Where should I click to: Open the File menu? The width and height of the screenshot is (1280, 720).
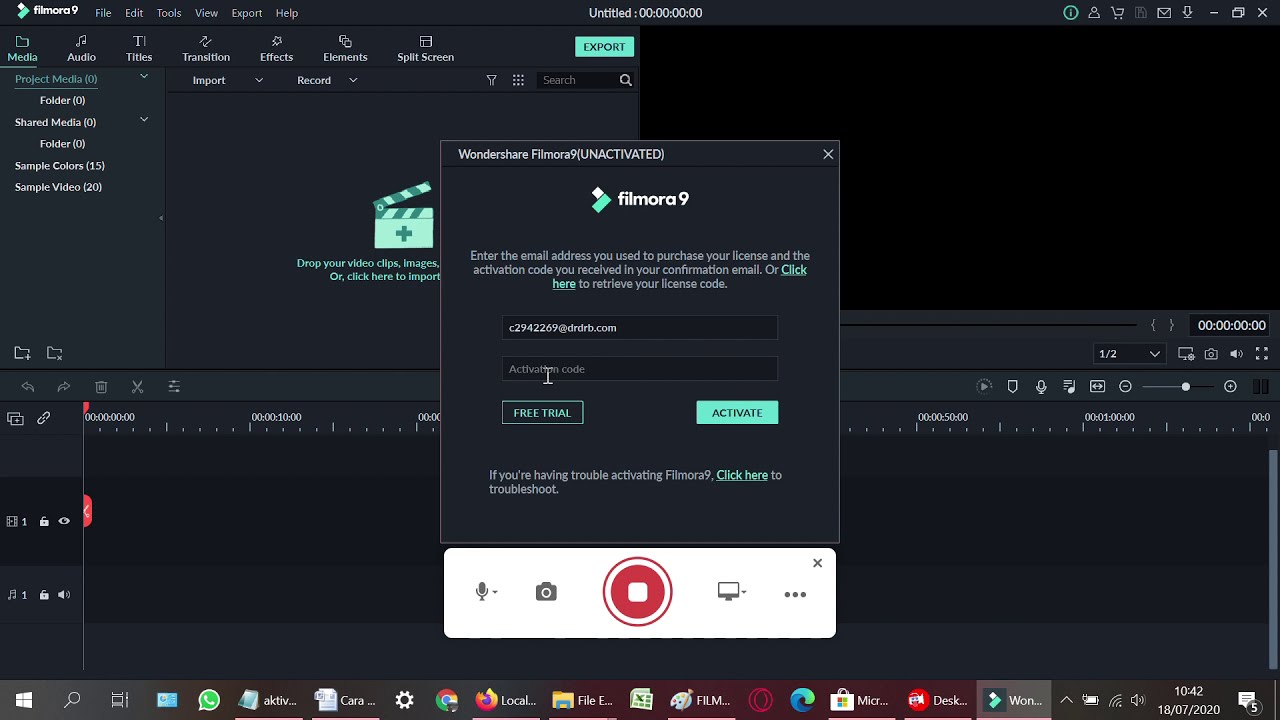[x=103, y=13]
